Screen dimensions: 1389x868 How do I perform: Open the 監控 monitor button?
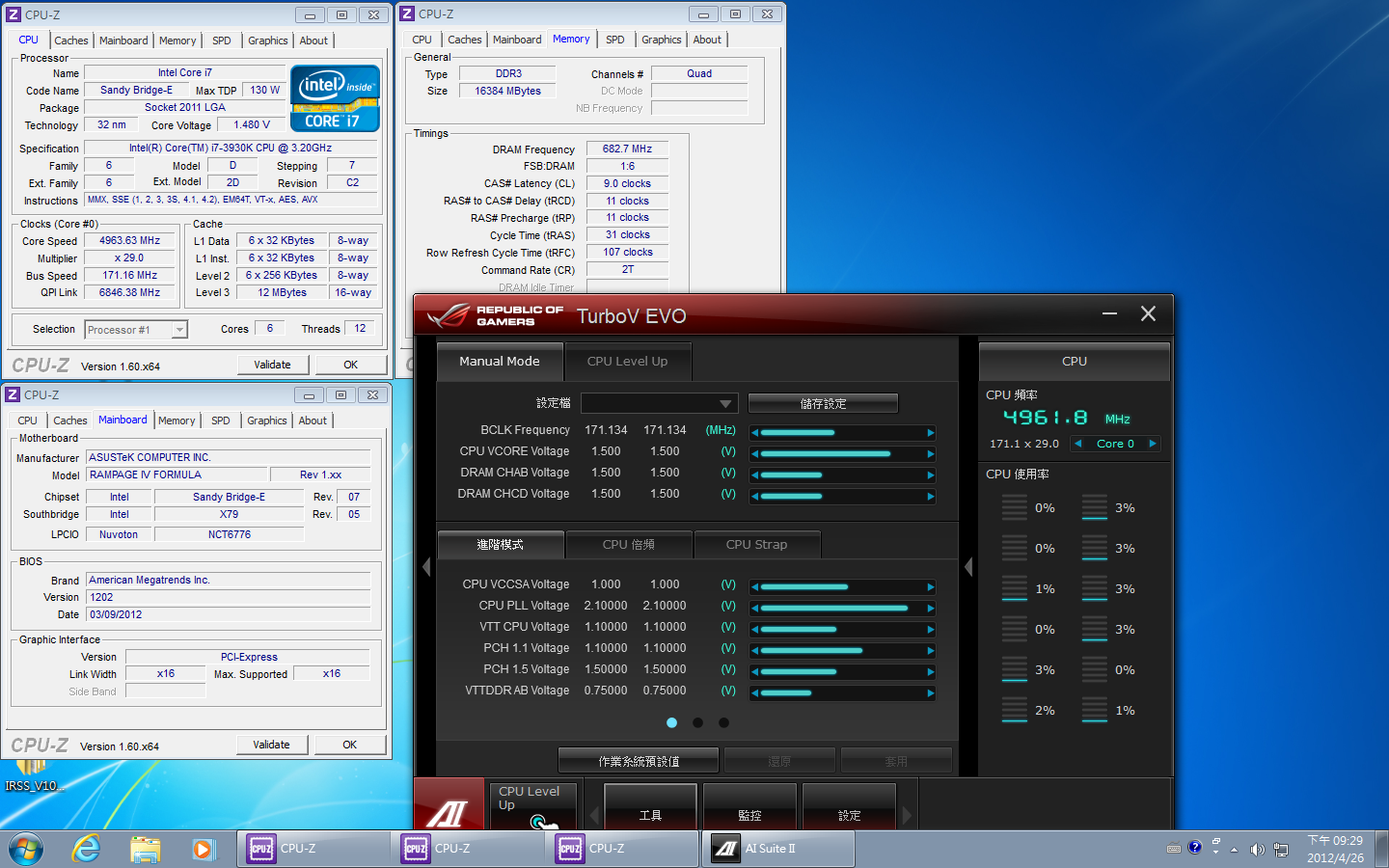click(750, 806)
